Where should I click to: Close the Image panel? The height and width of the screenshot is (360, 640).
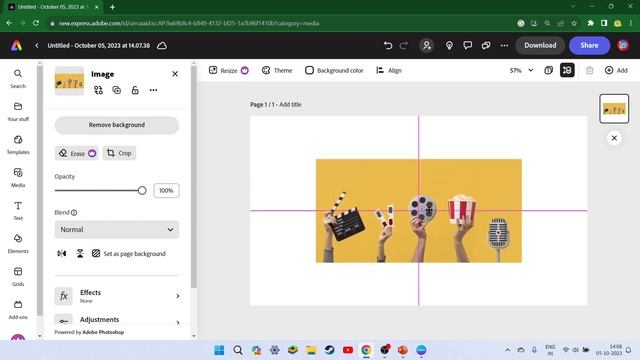click(175, 74)
